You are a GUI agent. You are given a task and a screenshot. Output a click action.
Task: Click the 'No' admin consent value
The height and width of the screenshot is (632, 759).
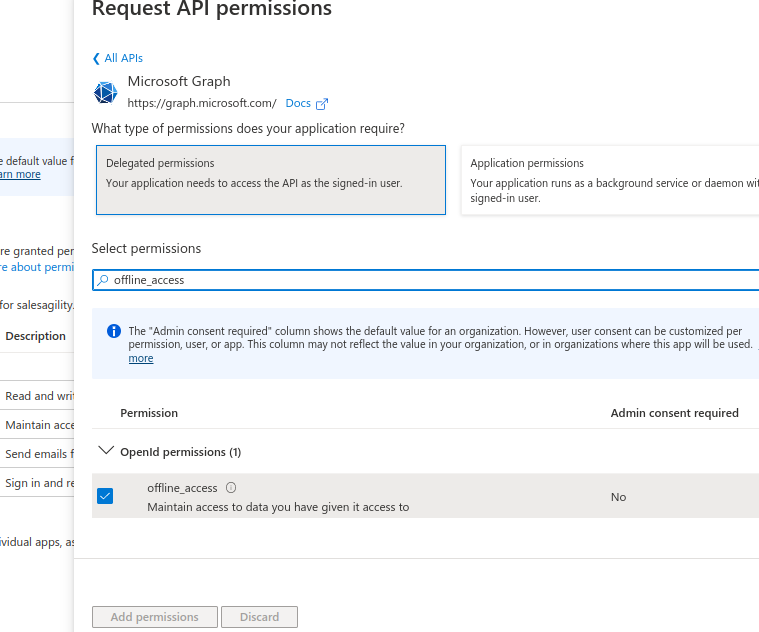click(x=618, y=497)
